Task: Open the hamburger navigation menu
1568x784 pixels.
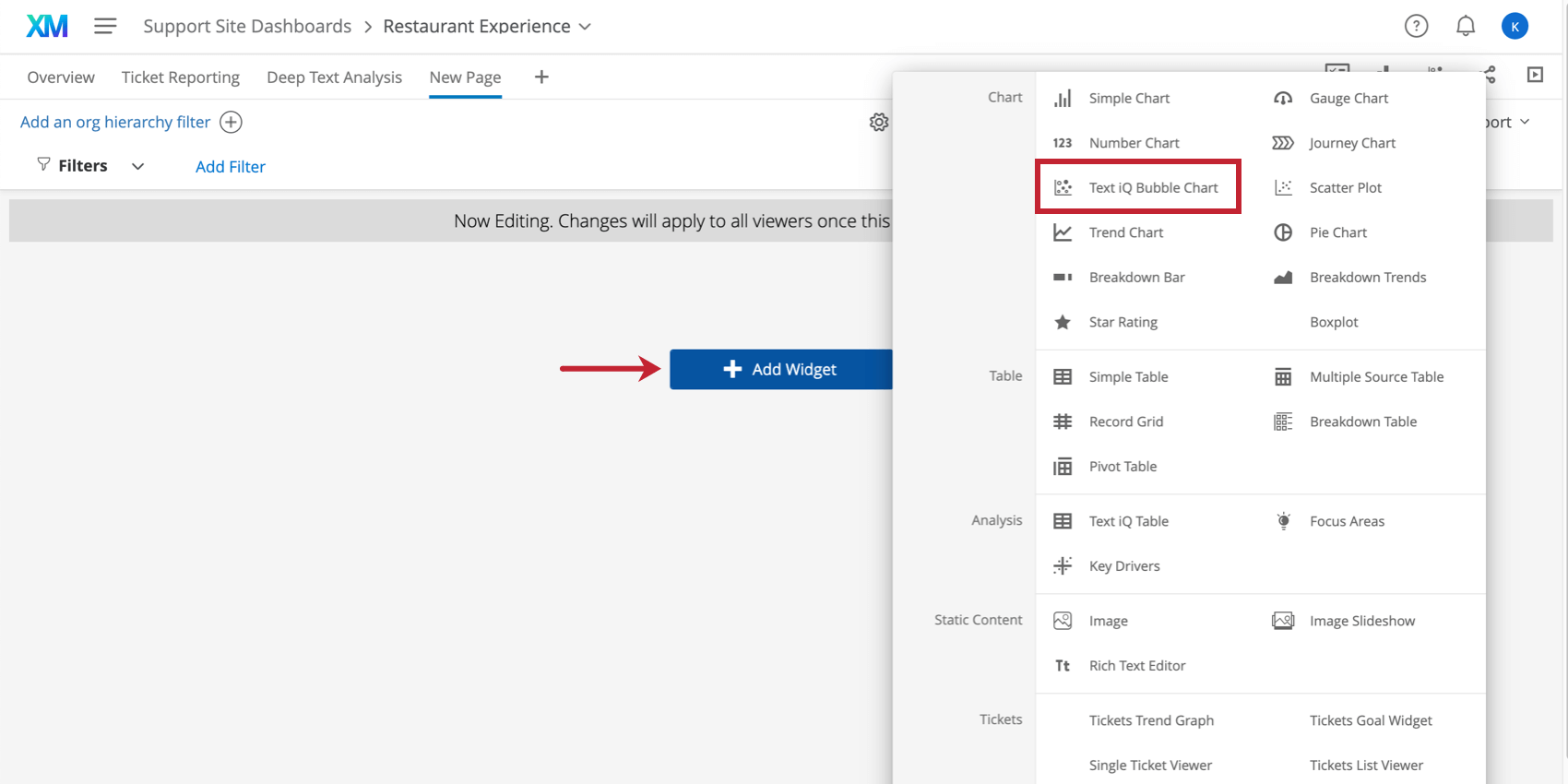Action: (105, 26)
